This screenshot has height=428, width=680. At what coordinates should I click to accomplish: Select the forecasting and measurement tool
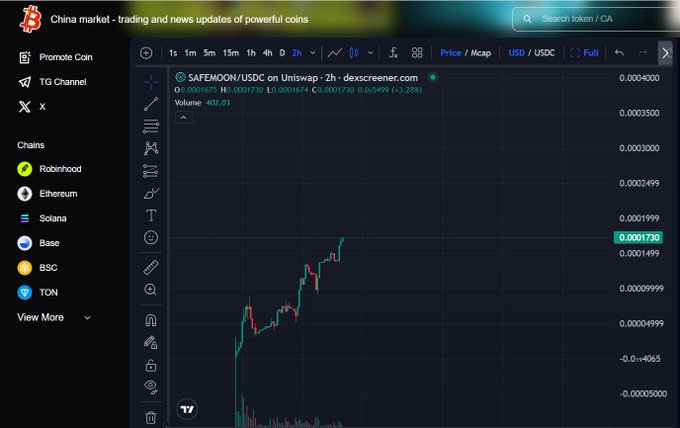151,171
